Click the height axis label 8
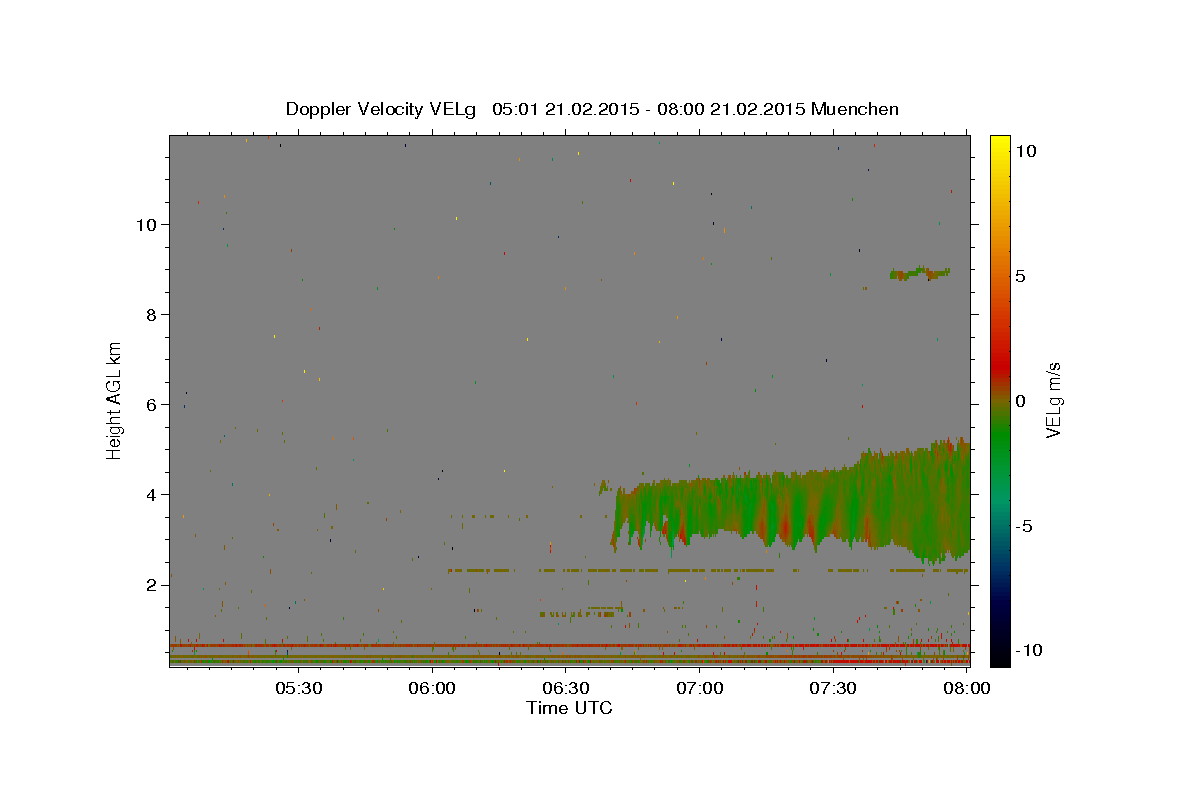 pos(150,315)
